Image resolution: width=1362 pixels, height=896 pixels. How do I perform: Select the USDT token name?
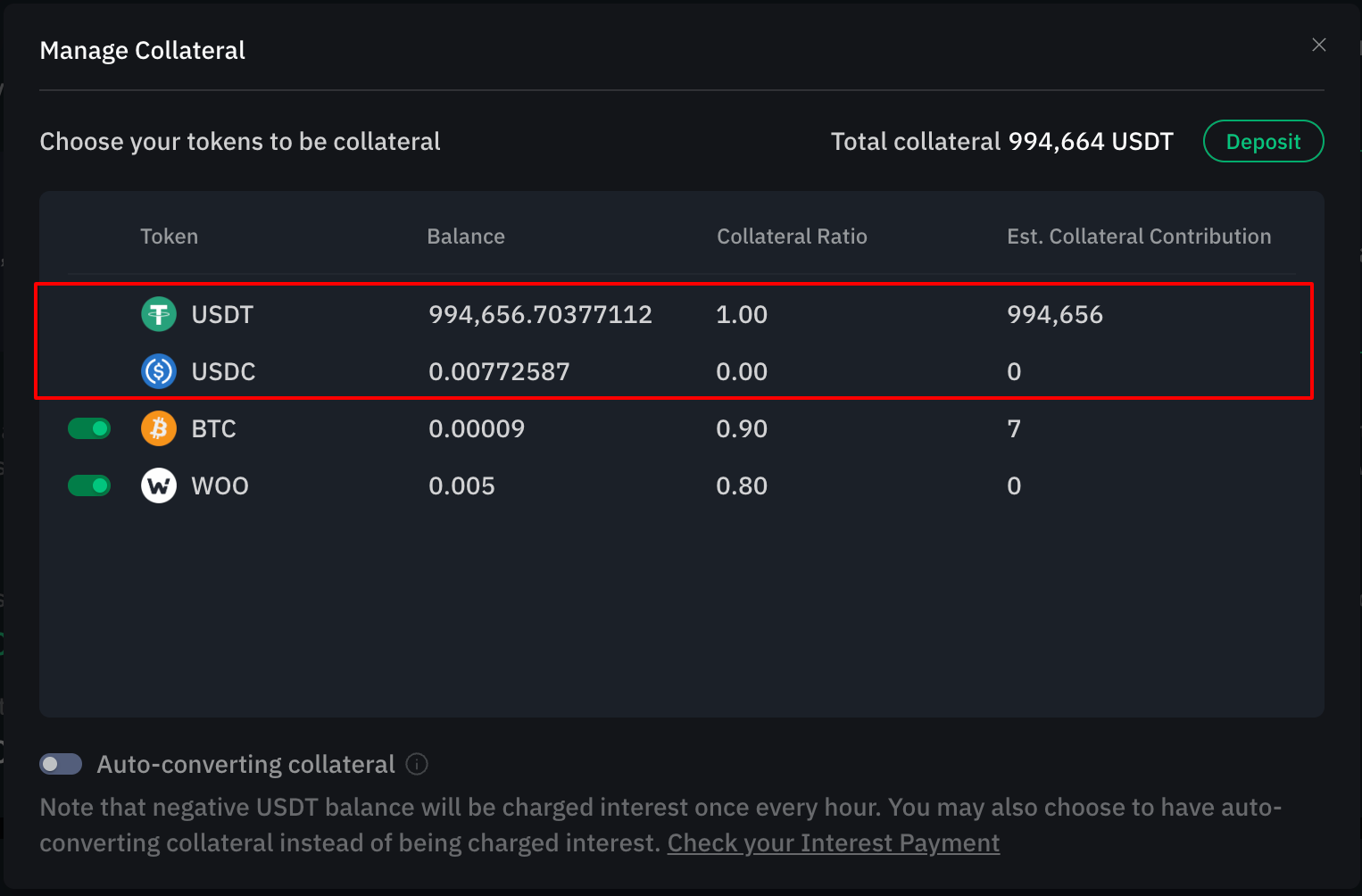click(x=222, y=314)
